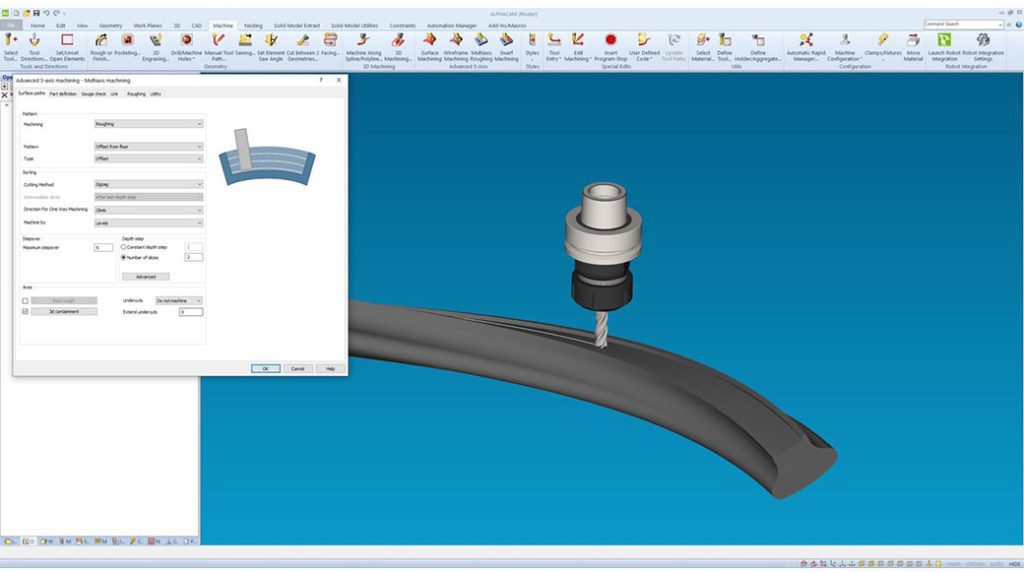Image resolution: width=1024 pixels, height=573 pixels.
Task: Click the Advanced button under Depth step
Action: click(146, 276)
